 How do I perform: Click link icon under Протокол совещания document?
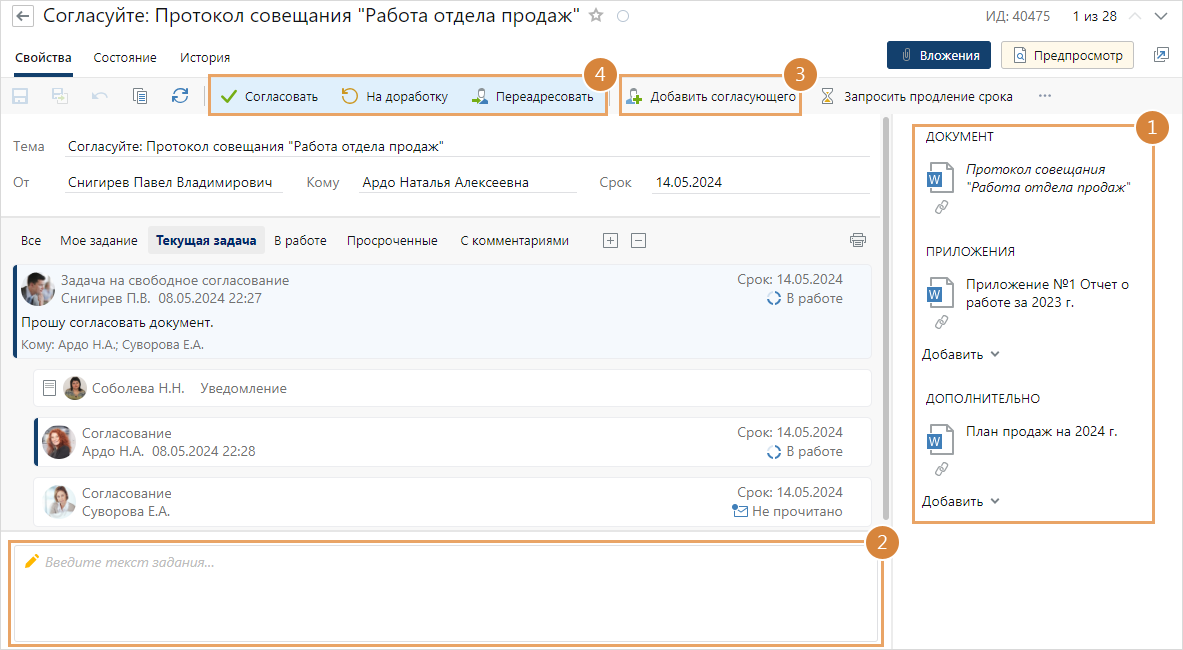tap(940, 207)
